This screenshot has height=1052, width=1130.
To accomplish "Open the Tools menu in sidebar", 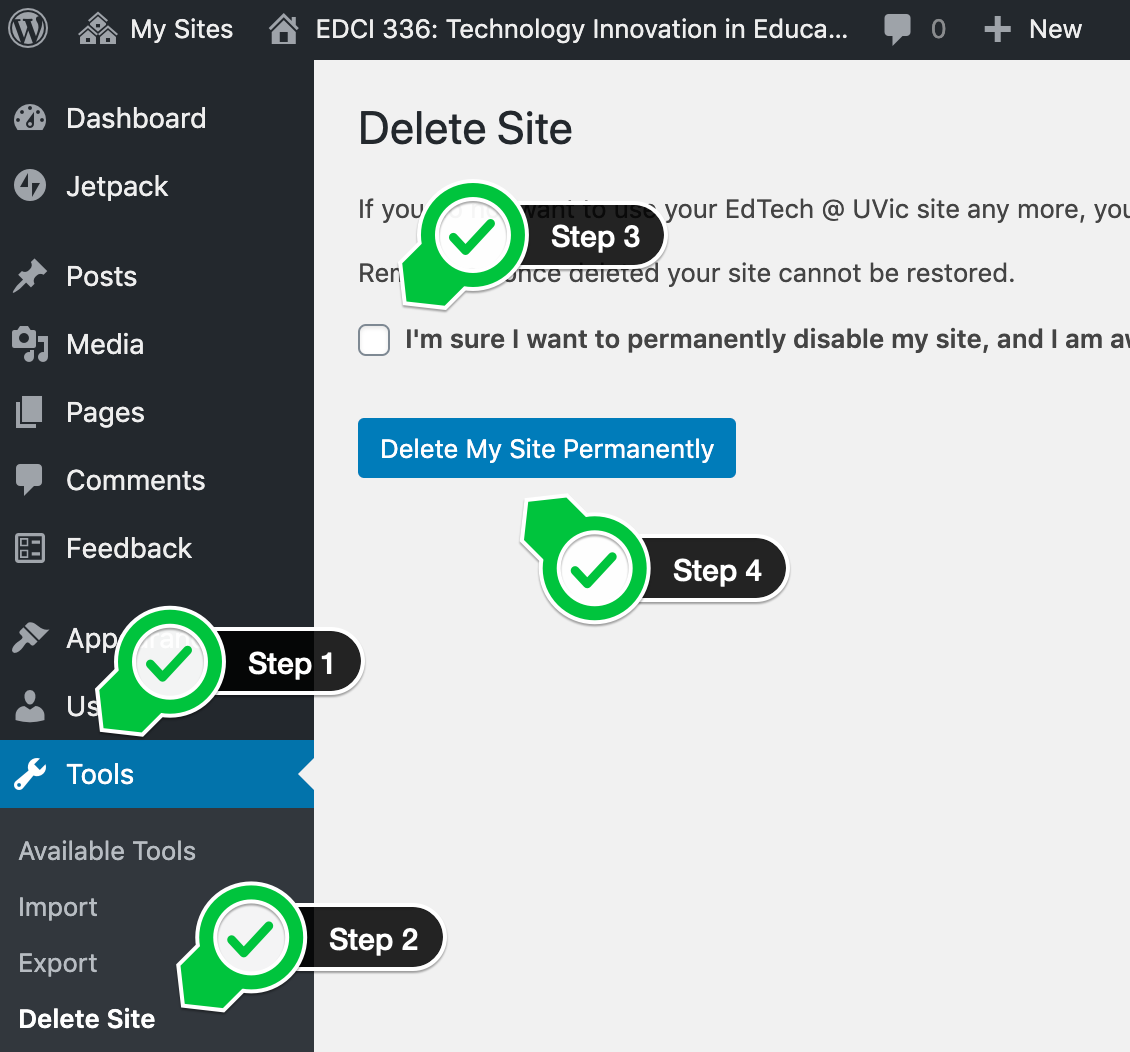I will point(100,774).
